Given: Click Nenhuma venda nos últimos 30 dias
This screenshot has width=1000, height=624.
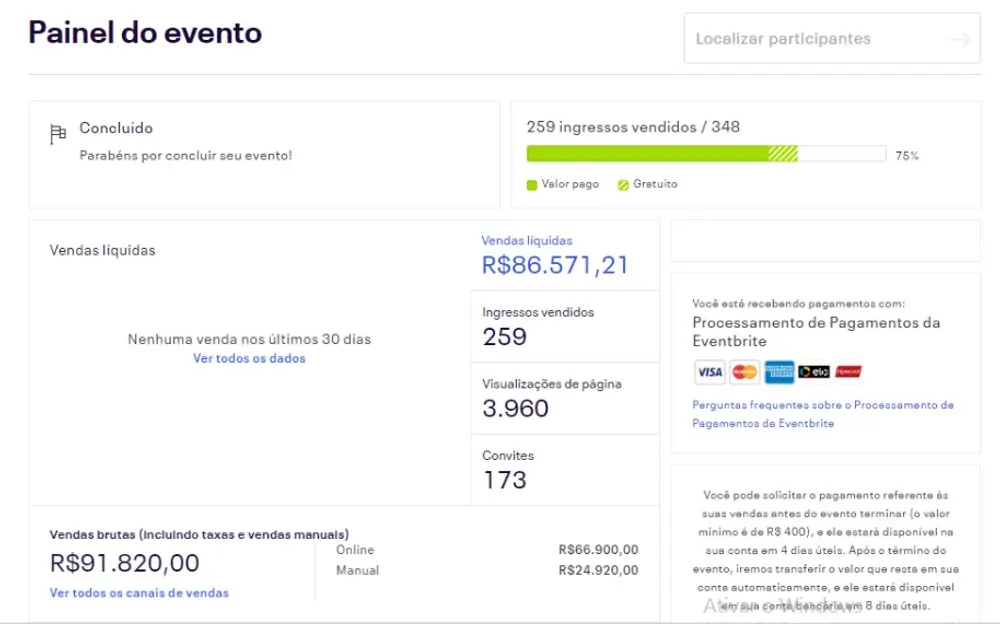Looking at the screenshot, I should pyautogui.click(x=249, y=339).
